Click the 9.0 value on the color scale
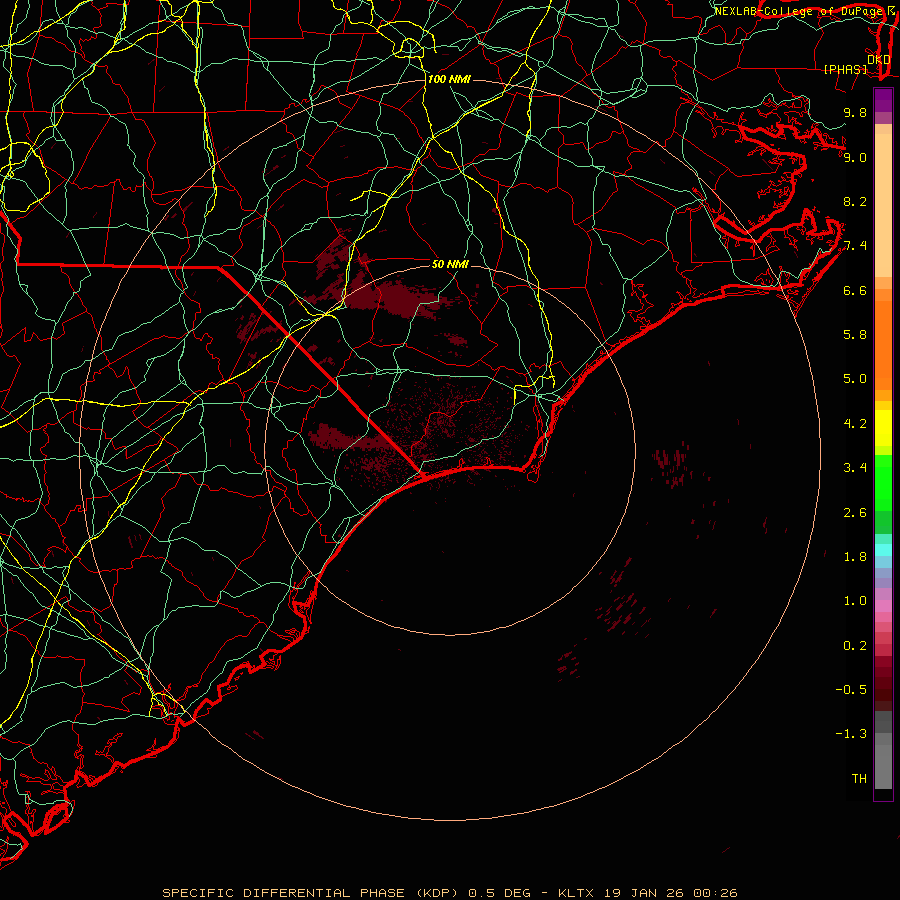 coord(855,157)
